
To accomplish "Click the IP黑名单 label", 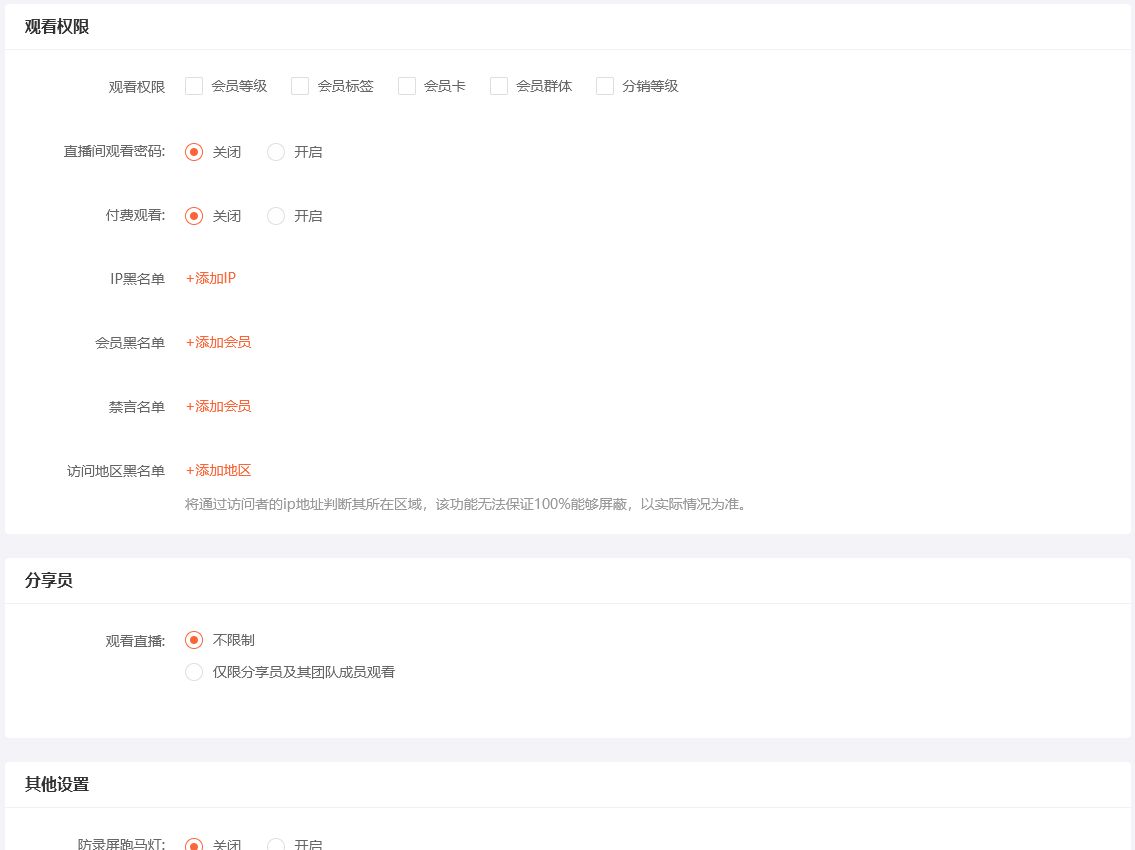I will pos(138,279).
